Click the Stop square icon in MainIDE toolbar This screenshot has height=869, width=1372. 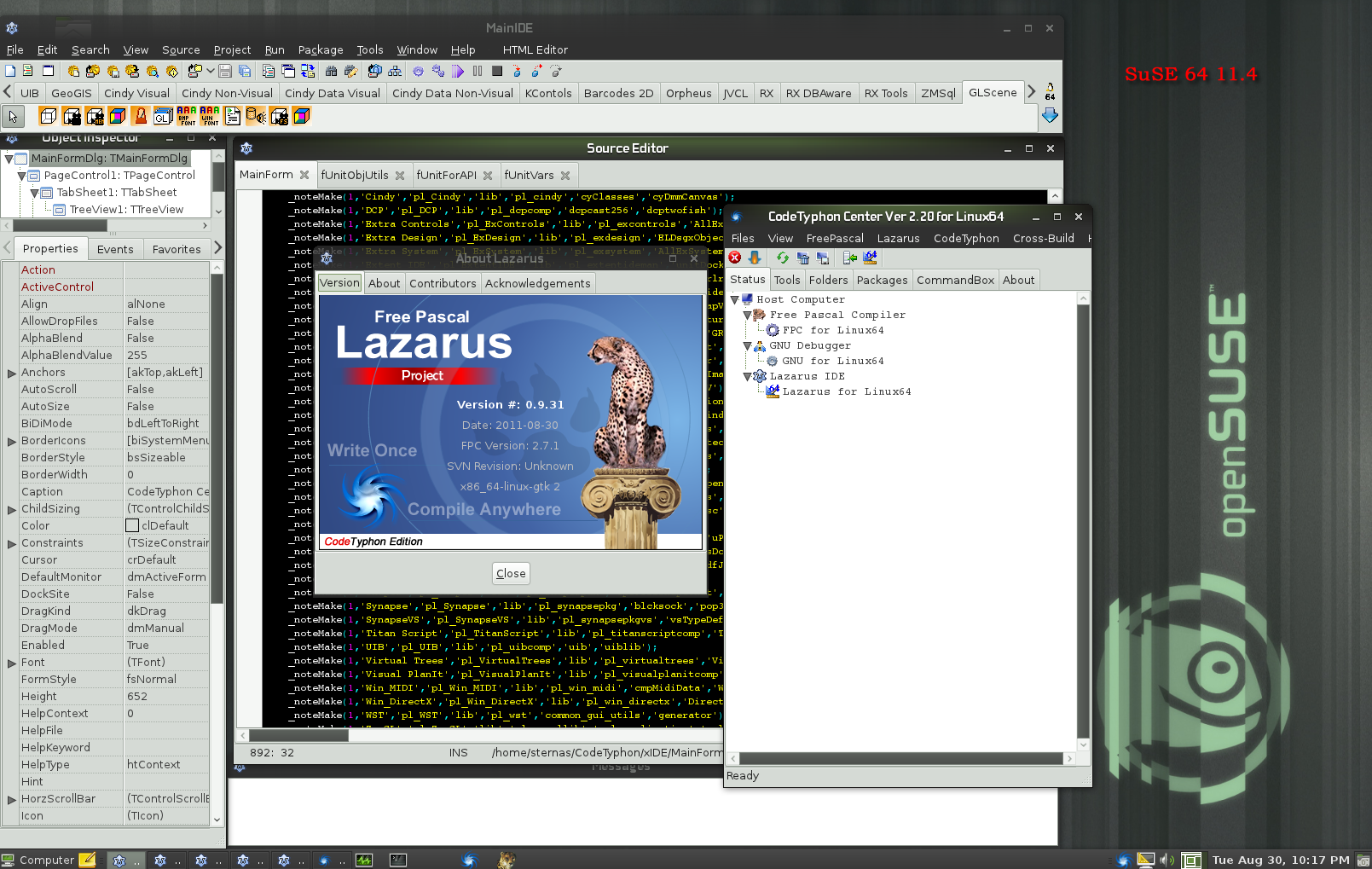click(497, 71)
